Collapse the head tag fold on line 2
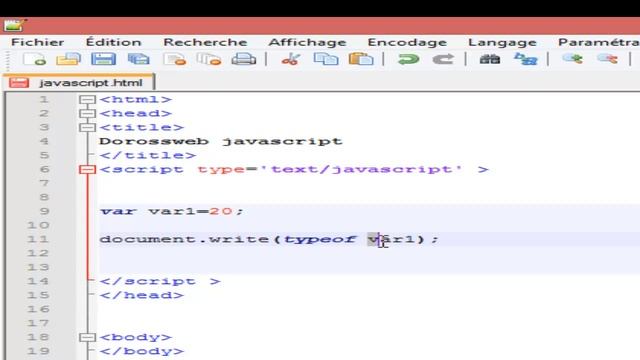The image size is (640, 360). [87, 113]
